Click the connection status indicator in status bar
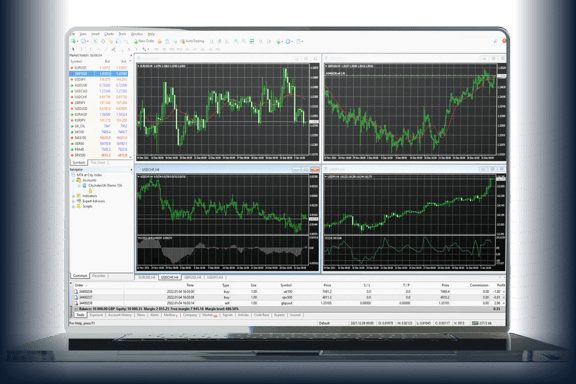576x384 pixels. pyautogui.click(x=482, y=323)
